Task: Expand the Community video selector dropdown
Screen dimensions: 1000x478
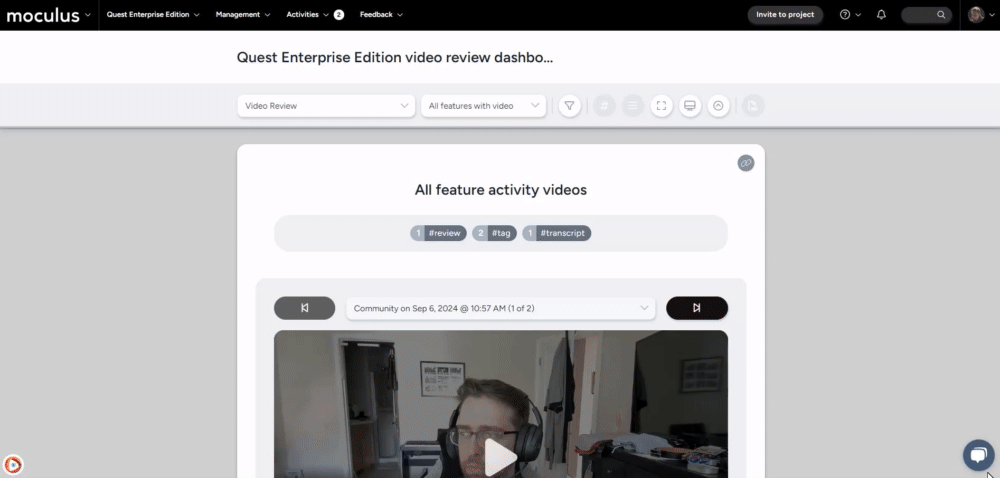Action: tap(500, 308)
